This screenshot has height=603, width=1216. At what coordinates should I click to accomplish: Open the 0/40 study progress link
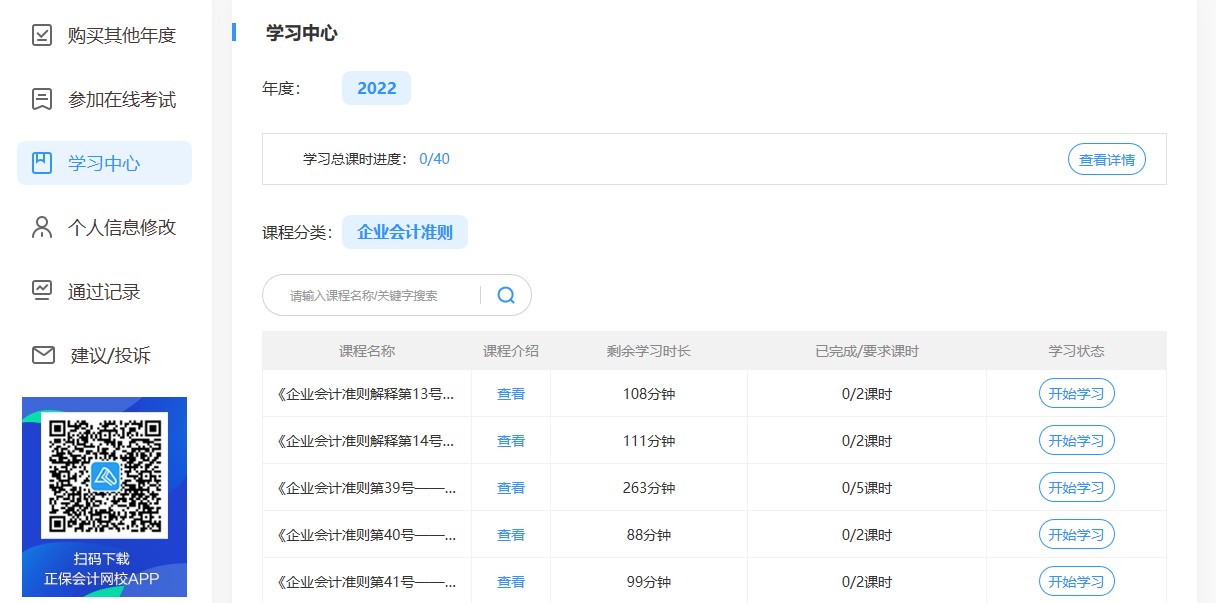(435, 158)
